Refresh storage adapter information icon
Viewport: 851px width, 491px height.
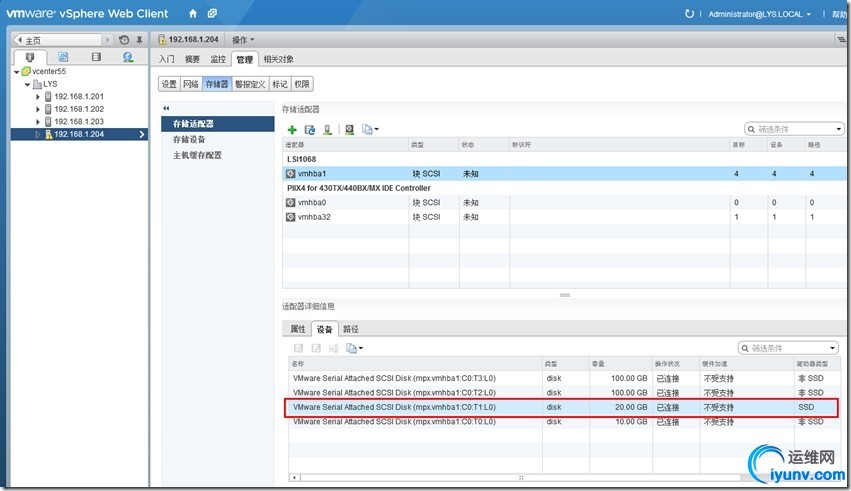[309, 129]
